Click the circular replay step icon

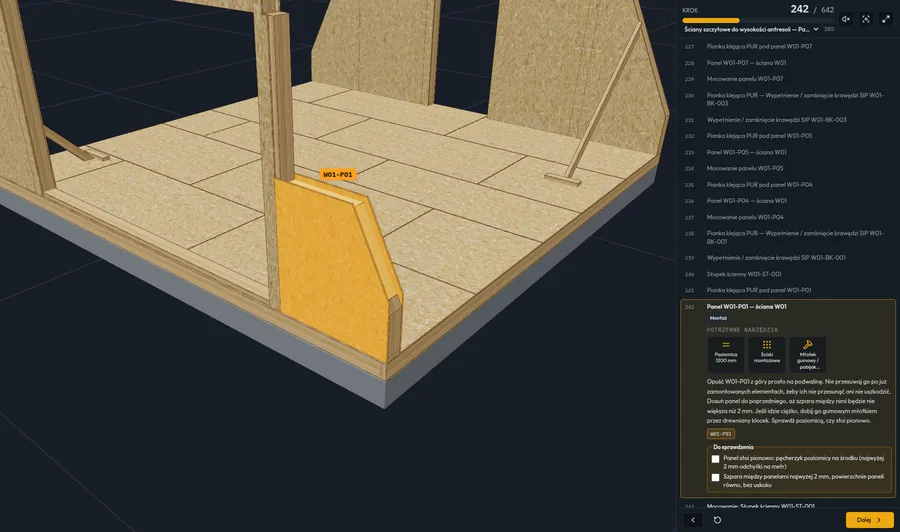(717, 520)
